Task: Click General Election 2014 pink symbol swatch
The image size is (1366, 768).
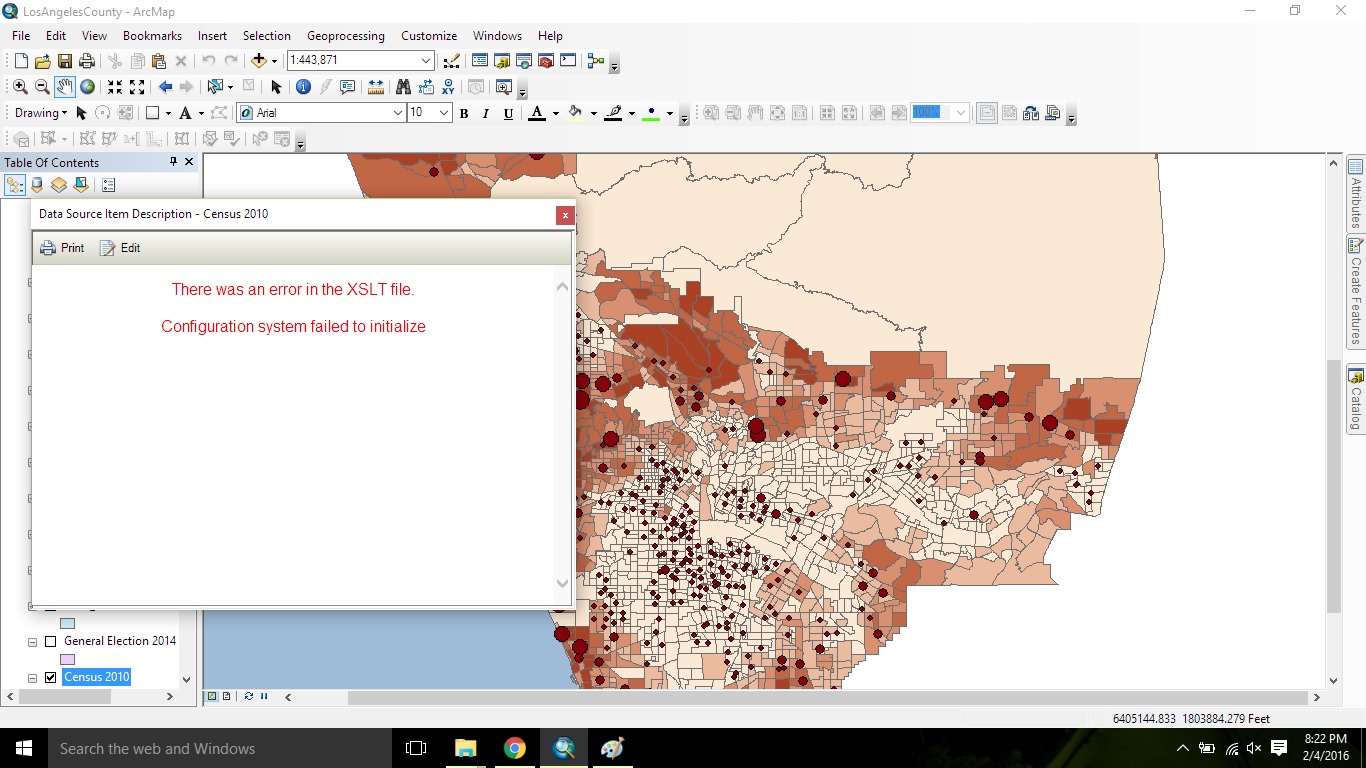Action: click(68, 660)
